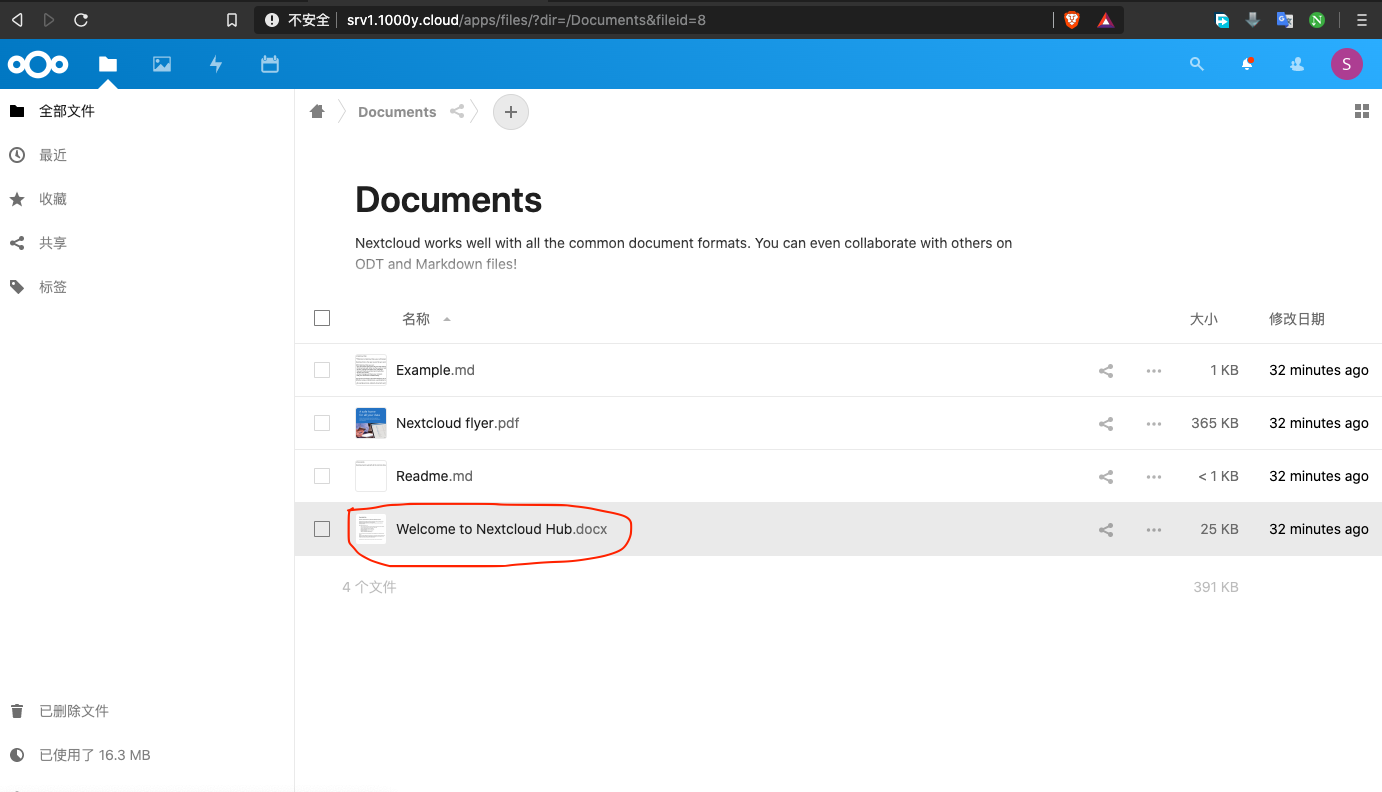1382x792 pixels.
Task: Click the 不安全 site security warning indicator
Action: (297, 19)
